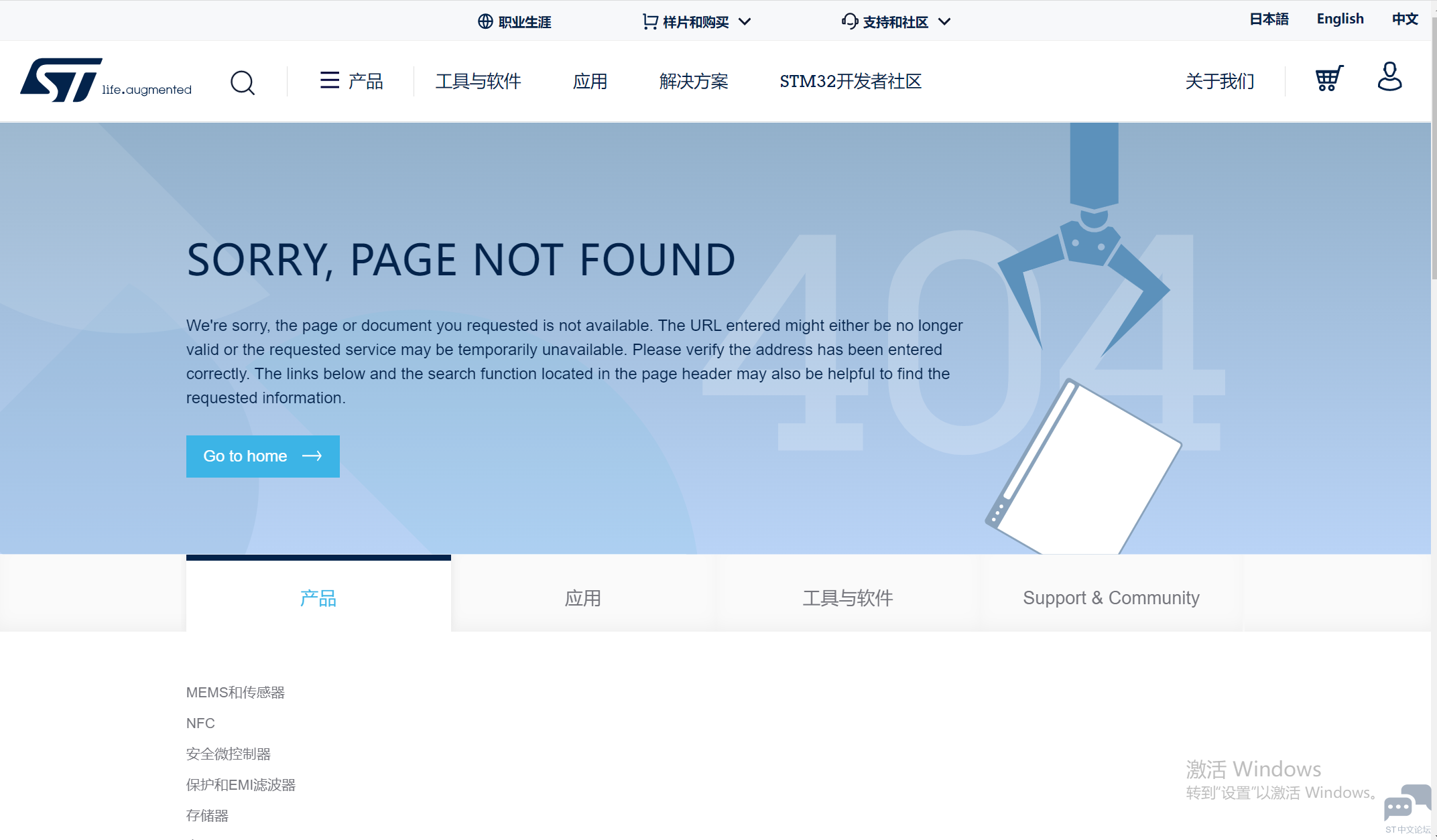Open the MEMS和传感器 product link
This screenshot has width=1437, height=840.
click(x=235, y=692)
